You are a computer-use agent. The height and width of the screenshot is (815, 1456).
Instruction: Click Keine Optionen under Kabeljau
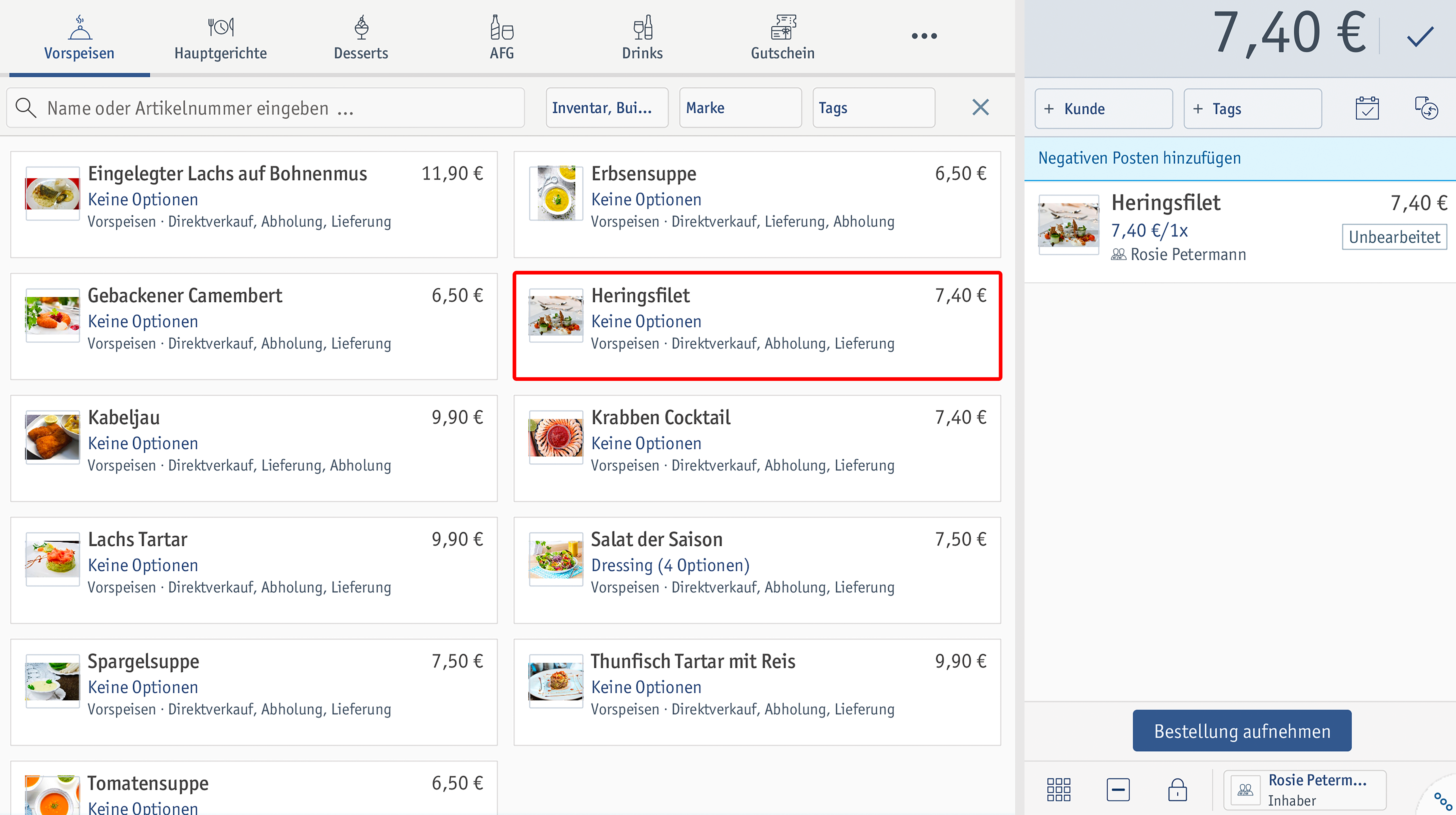(x=143, y=443)
